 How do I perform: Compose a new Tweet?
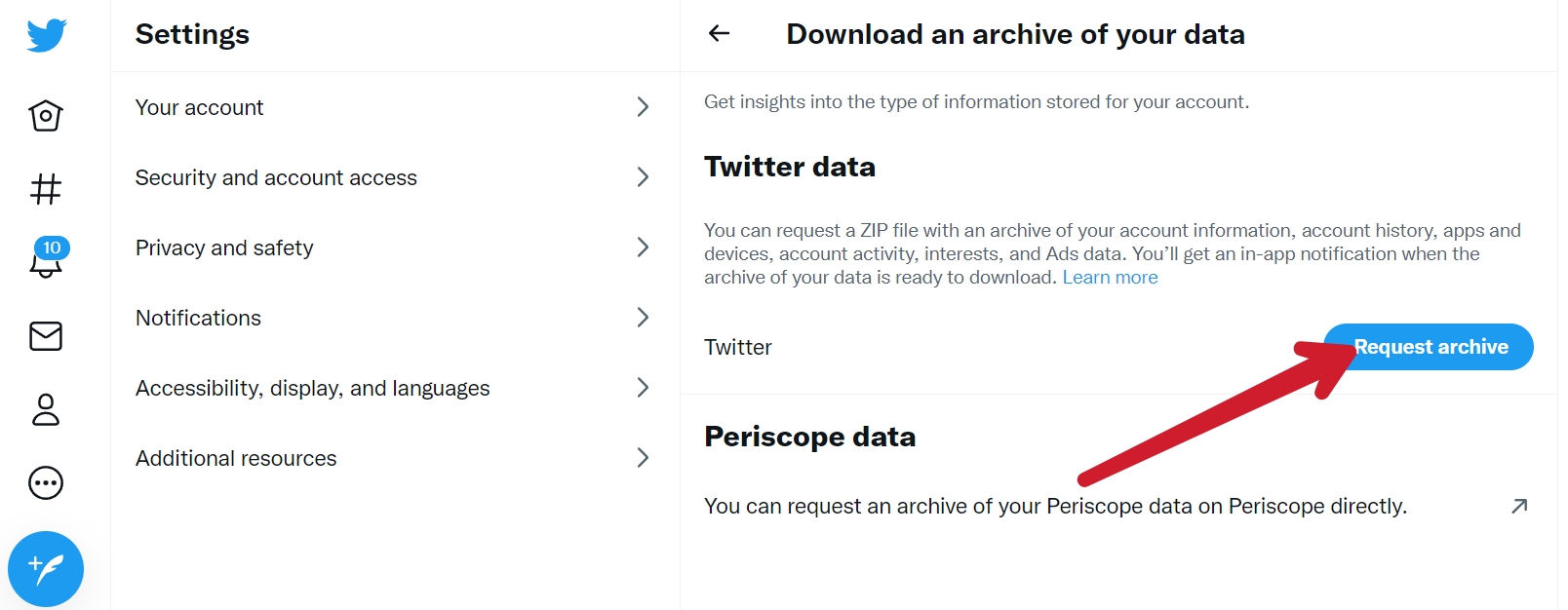[46, 568]
